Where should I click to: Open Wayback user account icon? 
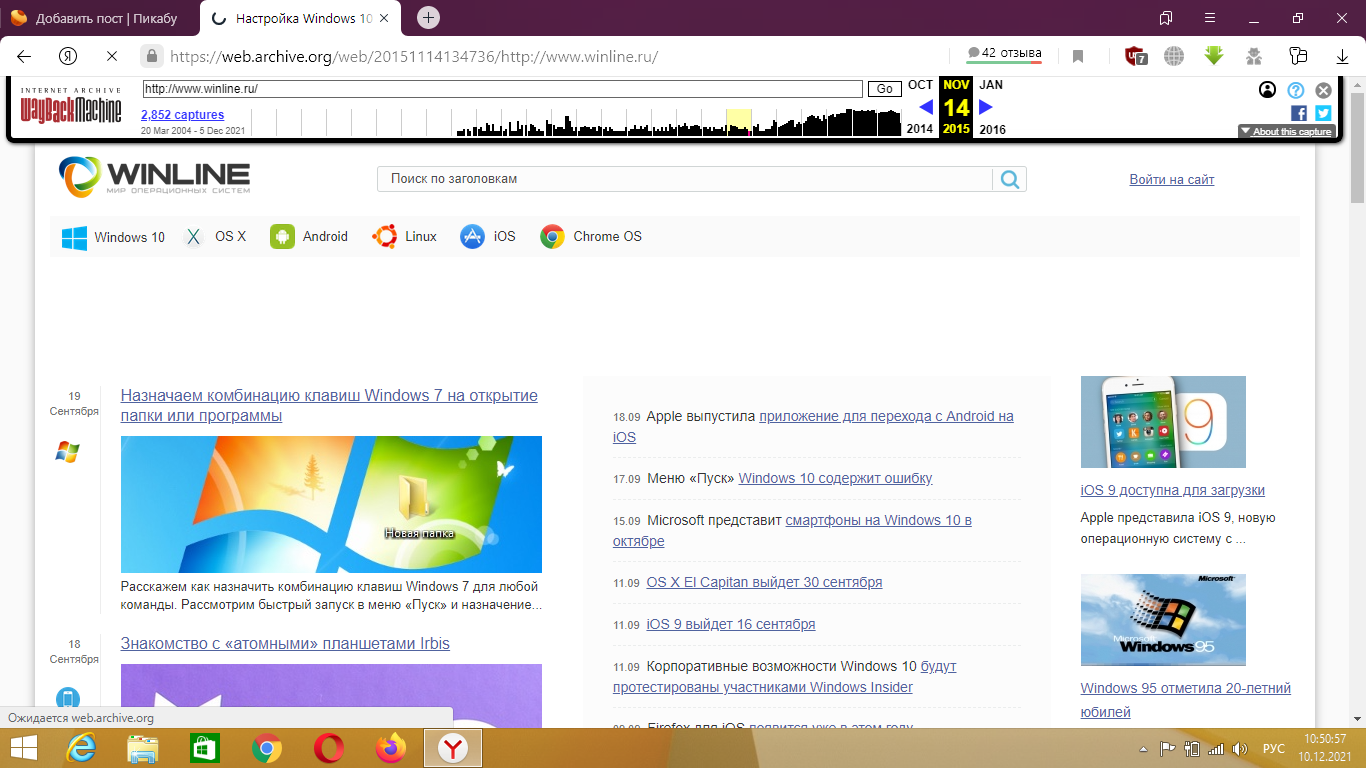click(1267, 90)
